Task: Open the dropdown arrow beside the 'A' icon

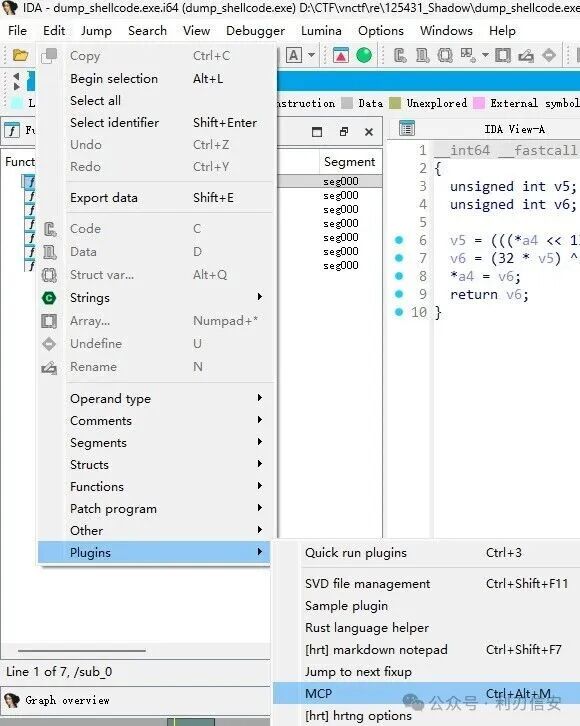Action: tap(312, 56)
